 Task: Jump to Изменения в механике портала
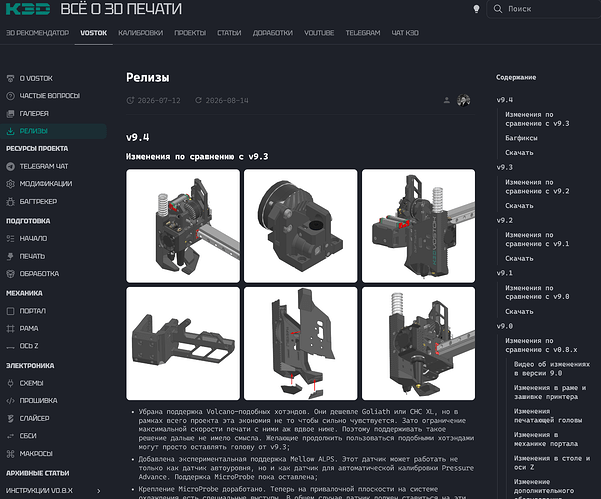(546, 439)
